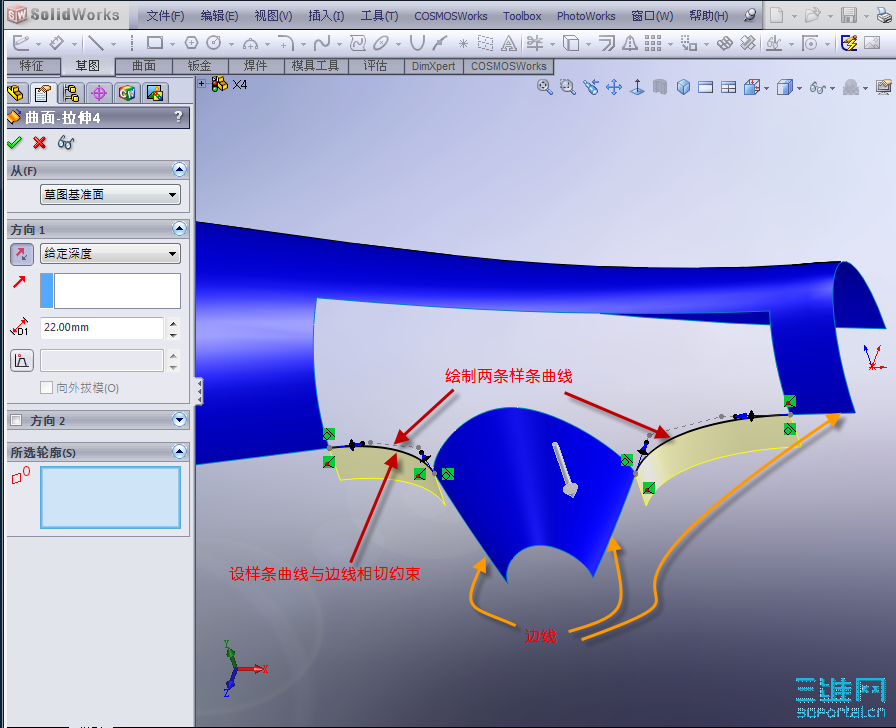Expand the 方向 2 section

pos(179,420)
